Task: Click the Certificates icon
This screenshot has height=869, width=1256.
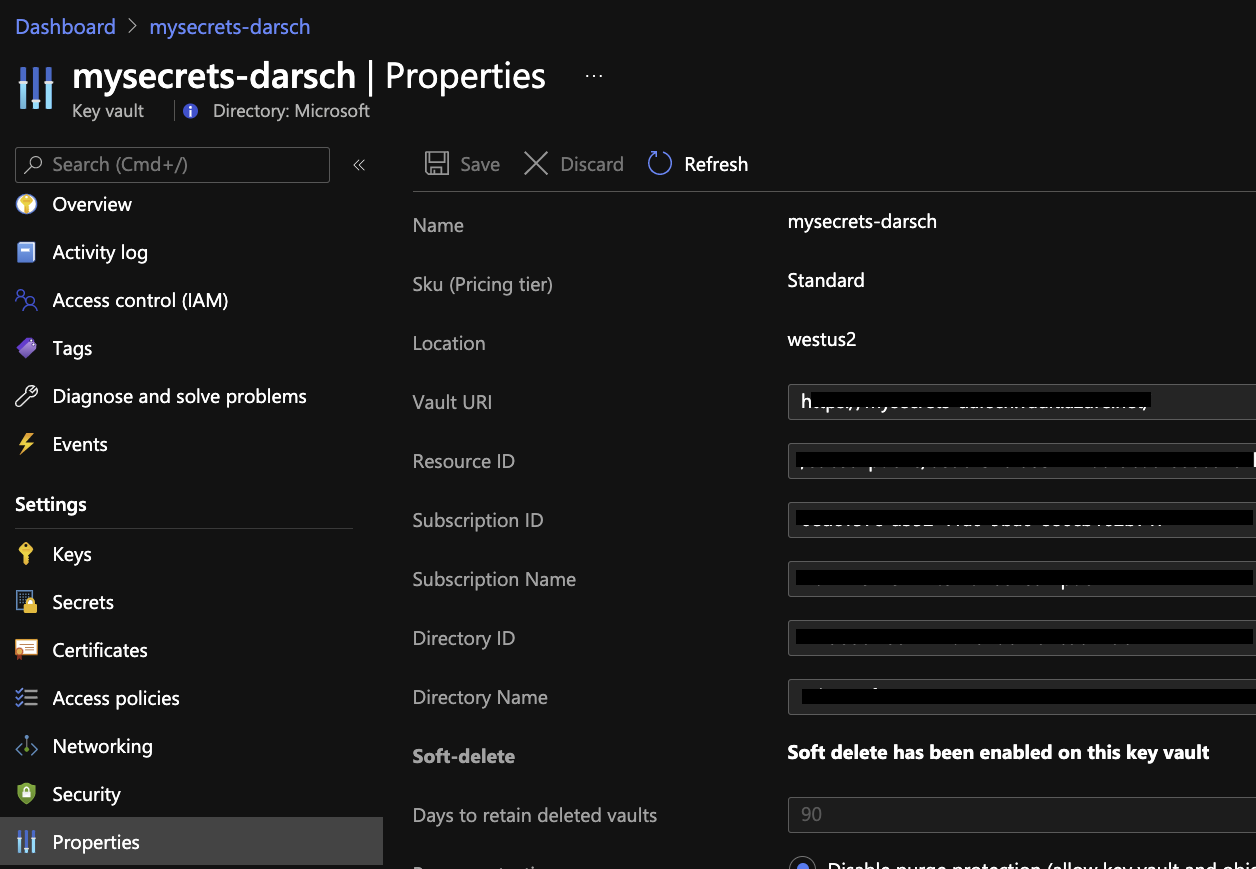Action: pyautogui.click(x=27, y=650)
